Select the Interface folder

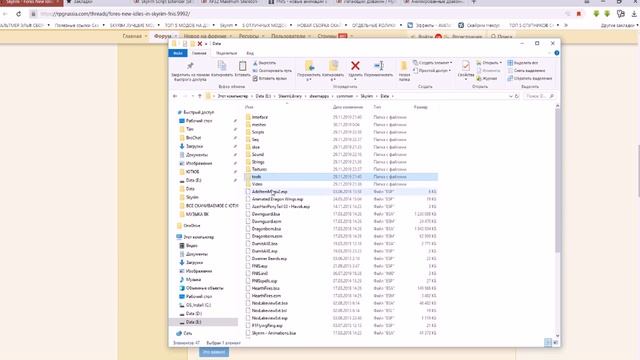pos(260,117)
